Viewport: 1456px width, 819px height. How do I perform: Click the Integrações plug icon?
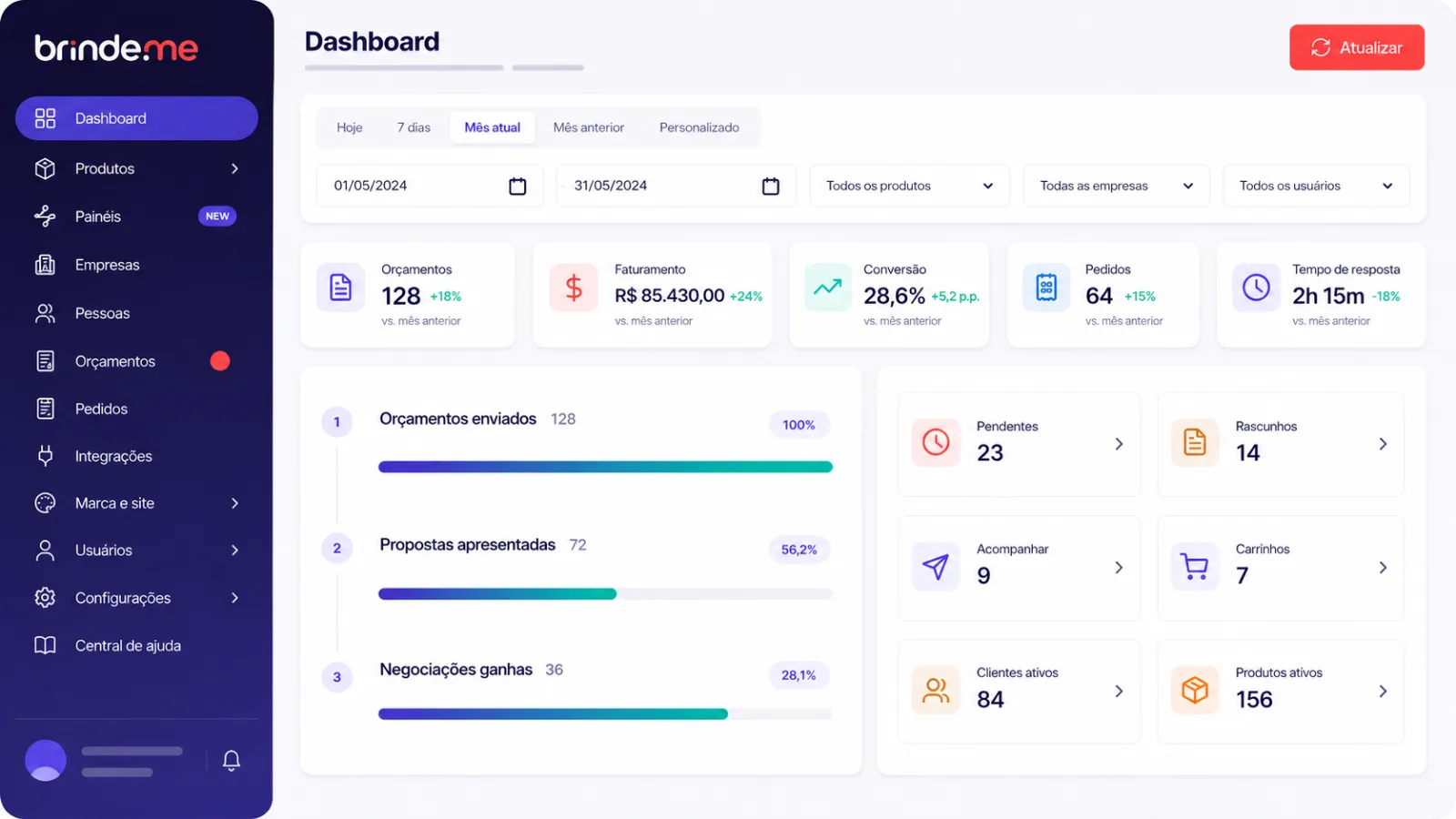click(x=45, y=455)
